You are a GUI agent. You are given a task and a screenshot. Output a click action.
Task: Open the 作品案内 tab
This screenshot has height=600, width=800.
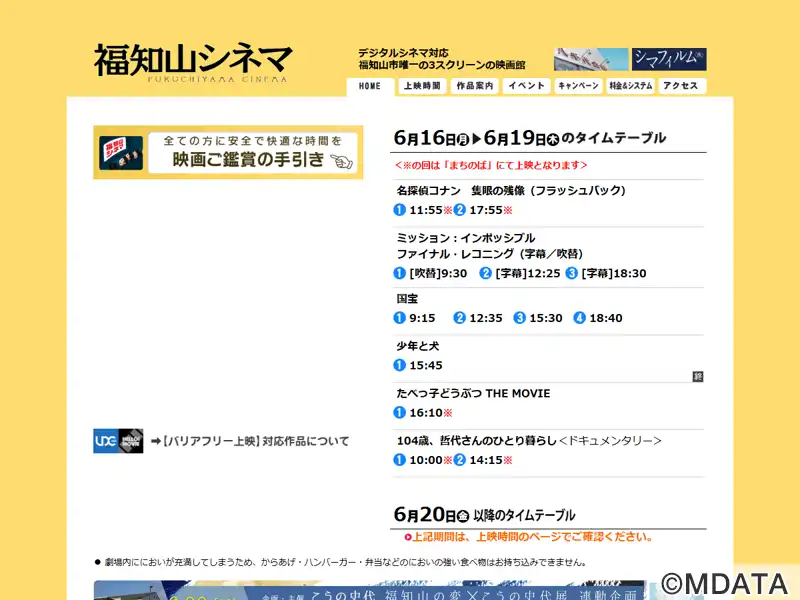tap(474, 86)
